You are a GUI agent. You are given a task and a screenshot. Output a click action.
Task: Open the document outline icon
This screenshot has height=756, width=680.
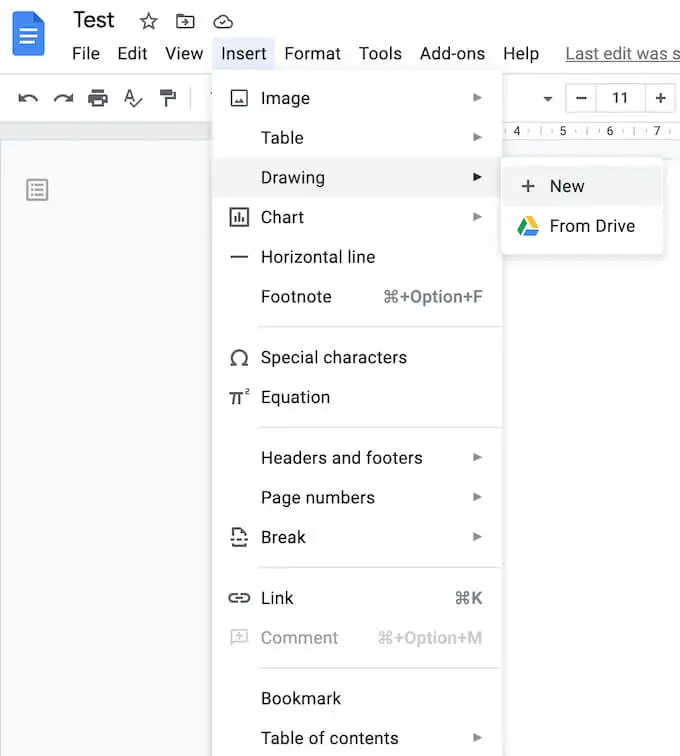click(37, 190)
